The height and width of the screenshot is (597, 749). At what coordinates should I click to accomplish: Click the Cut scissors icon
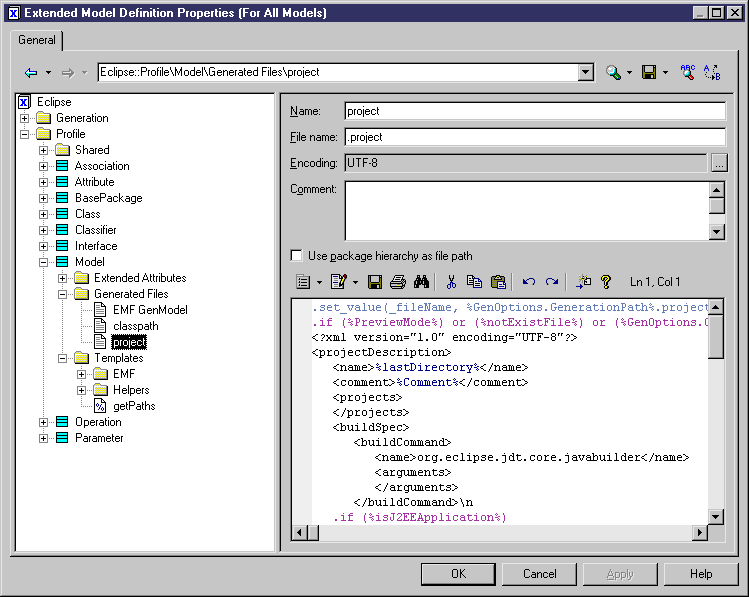pyautogui.click(x=451, y=282)
